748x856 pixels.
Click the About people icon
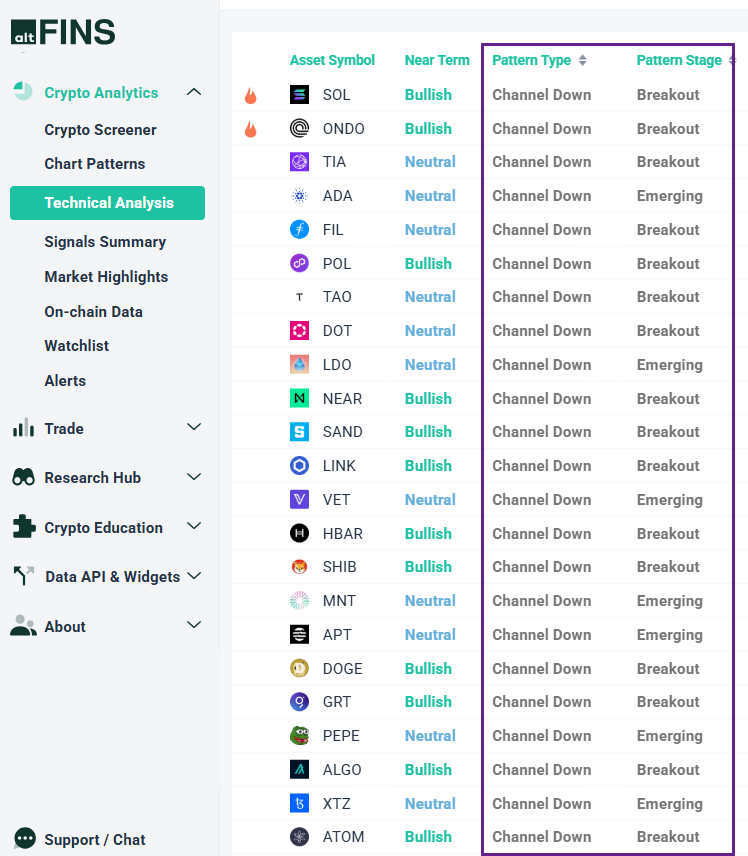click(23, 626)
